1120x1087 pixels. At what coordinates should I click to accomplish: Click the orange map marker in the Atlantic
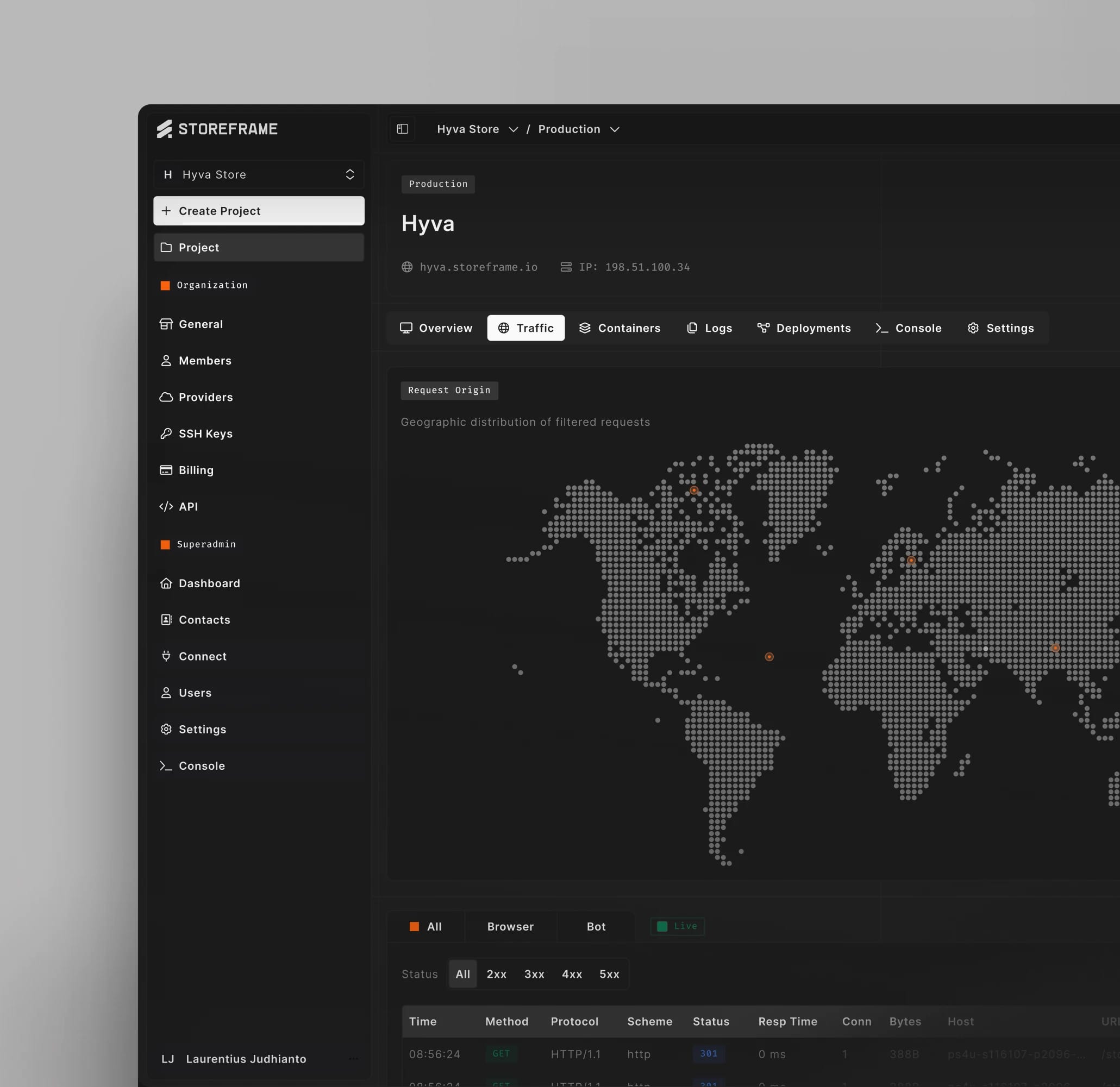(x=769, y=657)
